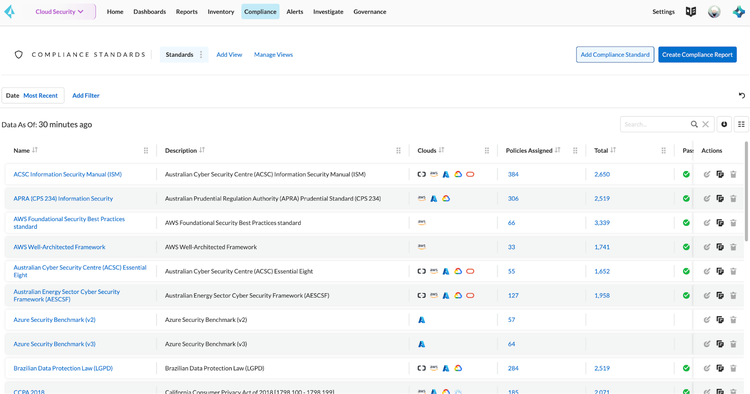This screenshot has height=394, width=750.
Task: Open the user profile avatar
Action: click(x=714, y=11)
